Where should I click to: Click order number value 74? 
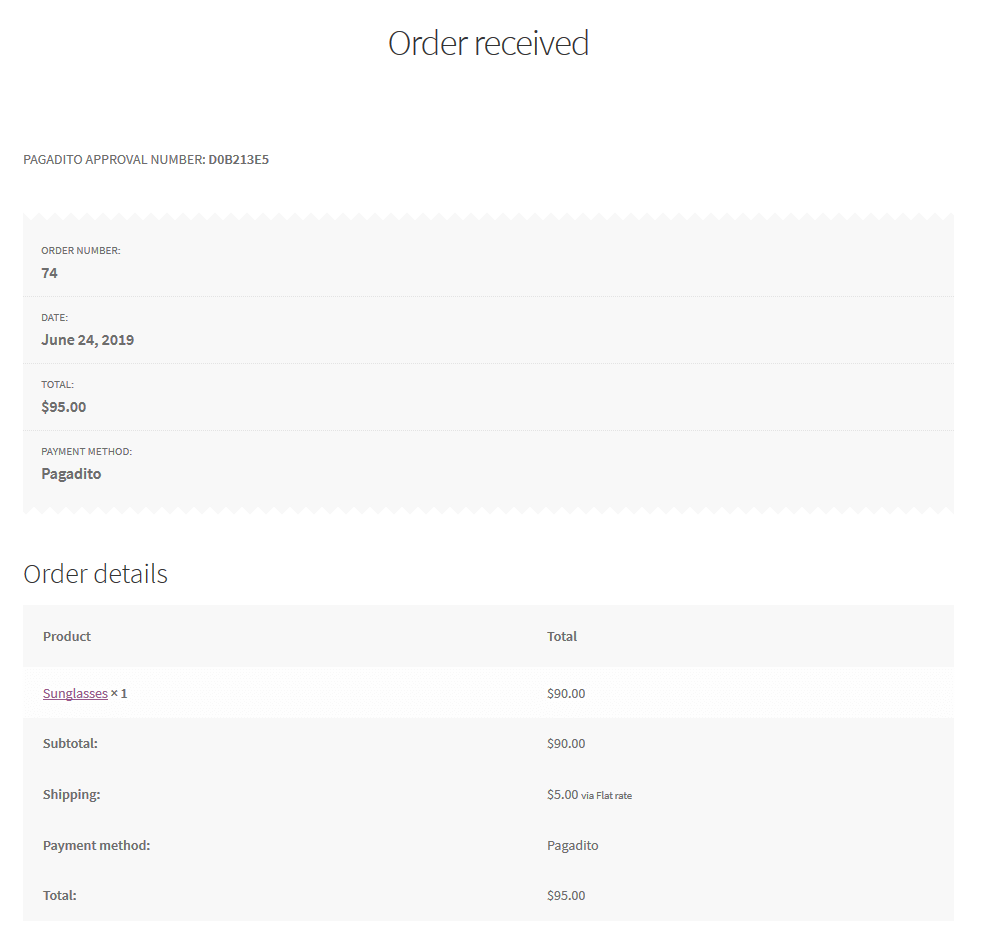click(x=49, y=273)
